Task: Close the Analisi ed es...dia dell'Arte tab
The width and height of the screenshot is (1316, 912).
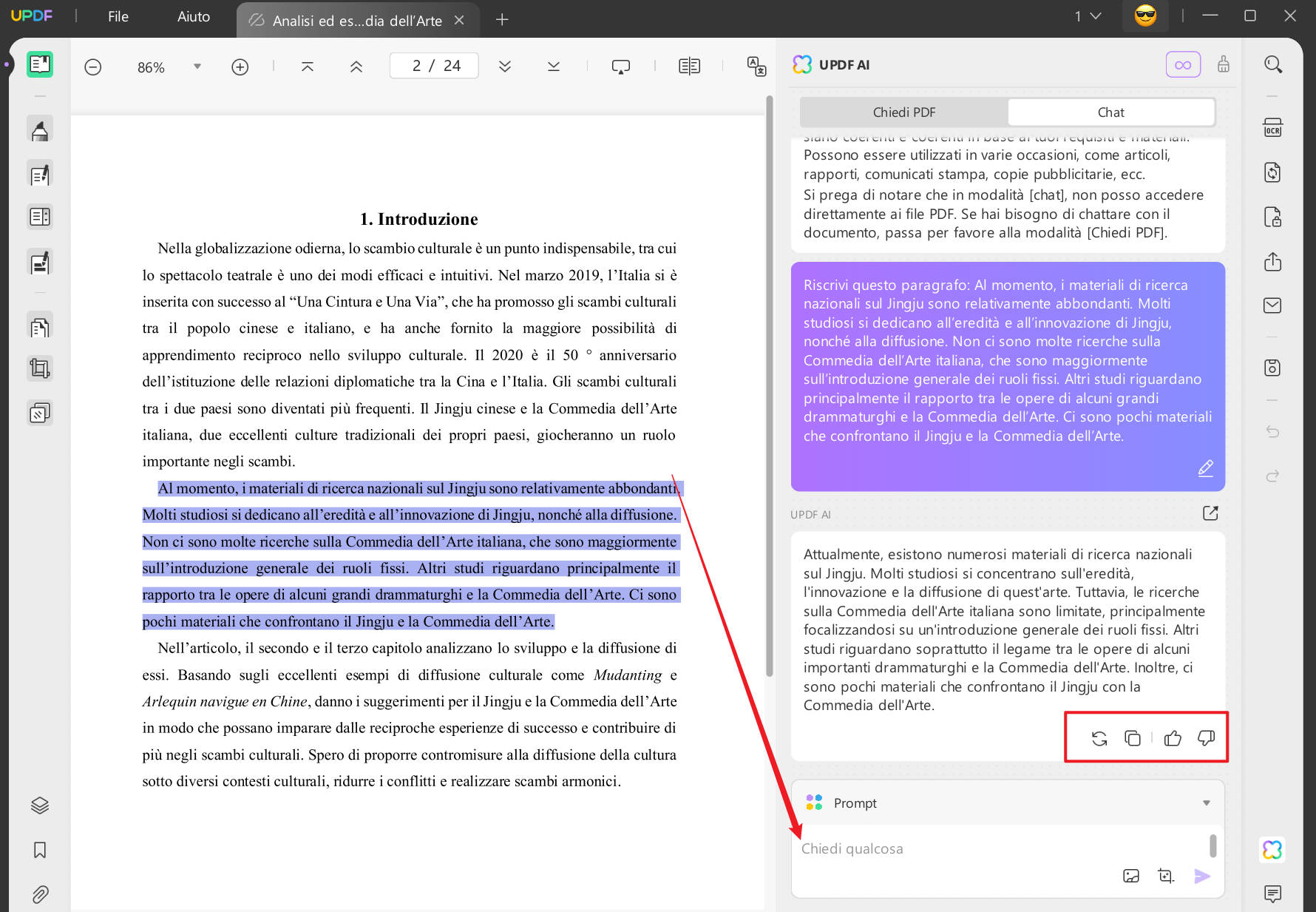Action: (x=459, y=21)
